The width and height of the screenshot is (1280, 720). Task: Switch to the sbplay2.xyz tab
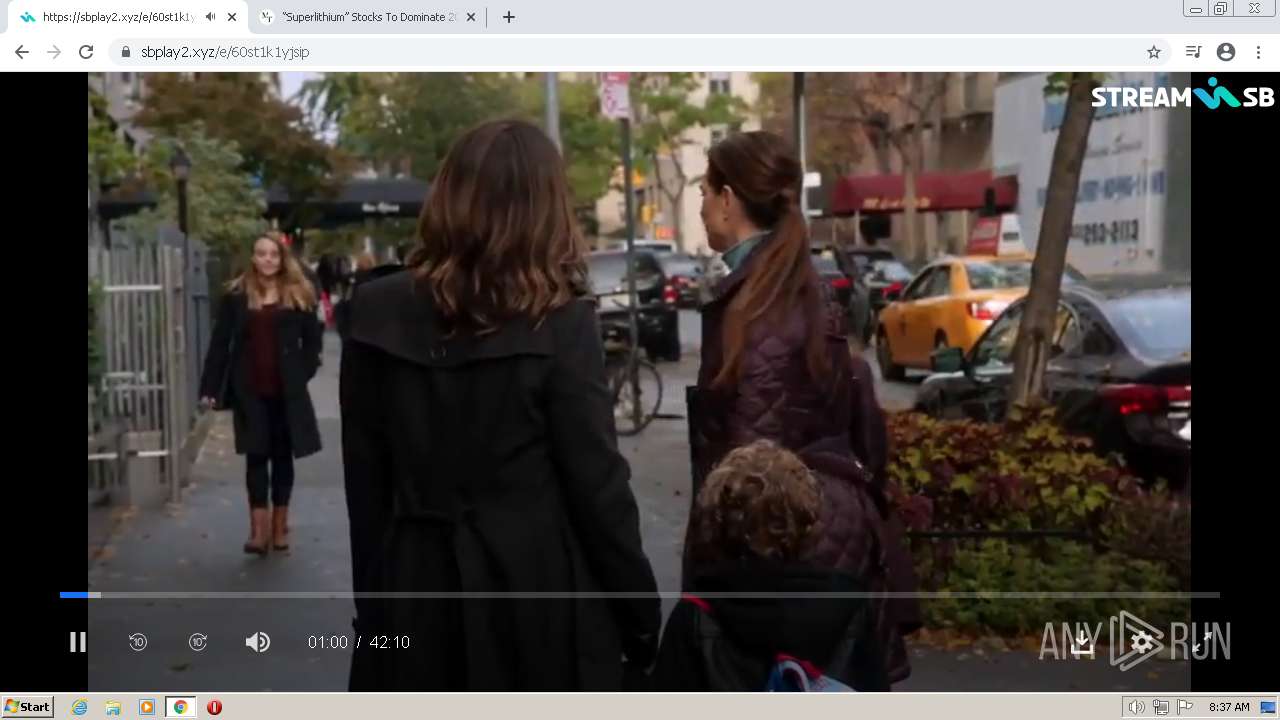118,17
